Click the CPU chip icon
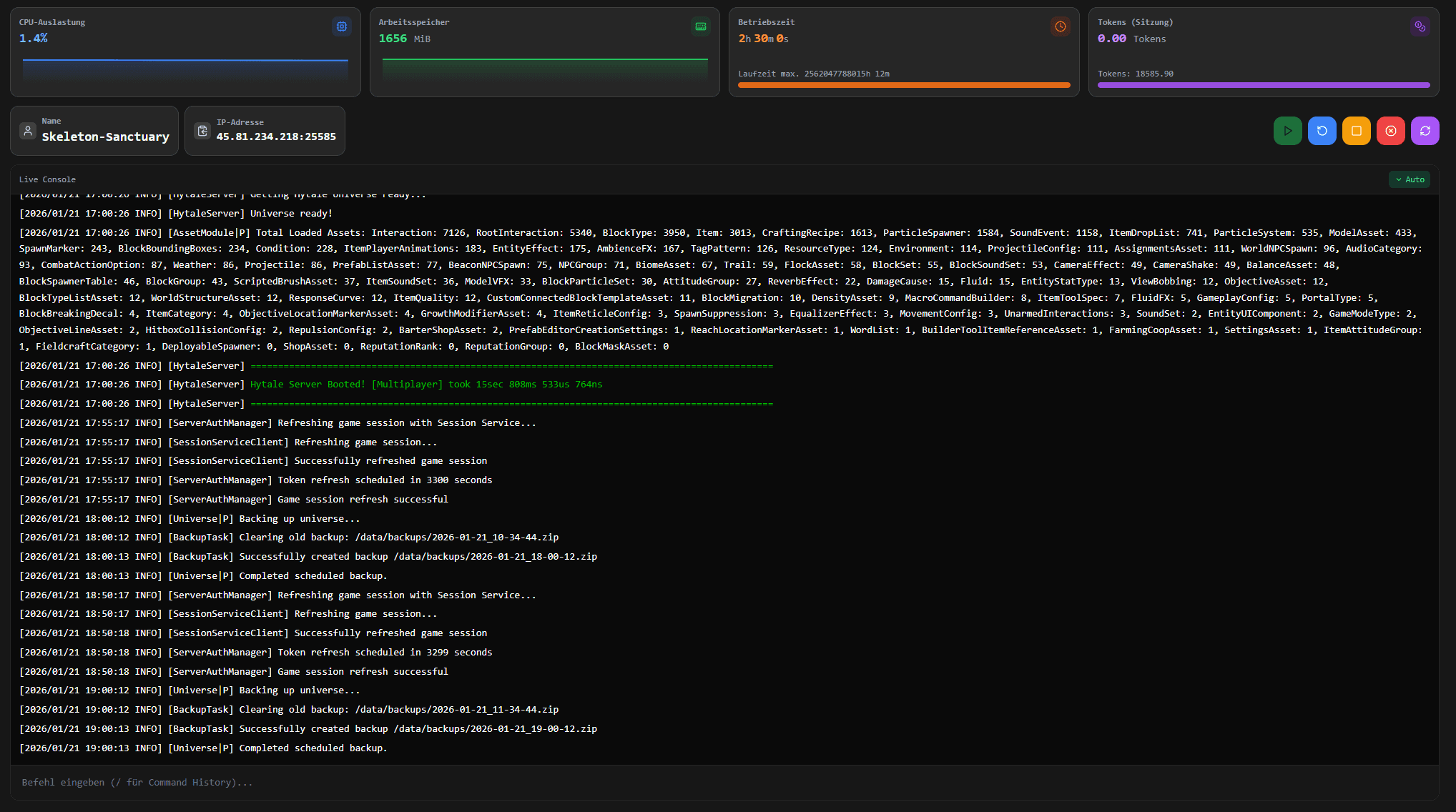The width and height of the screenshot is (1456, 812). coord(342,26)
